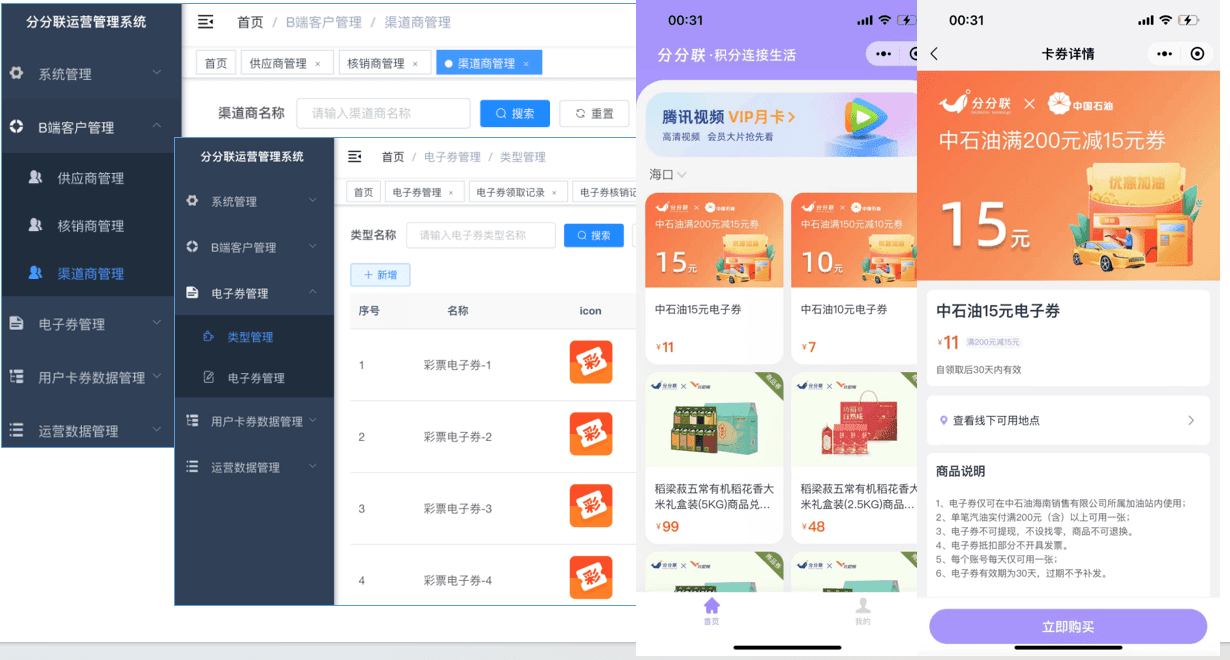Click the 搜索 button beside 类型名称
Viewport: 1230px width, 660px height.
pyautogui.click(x=594, y=236)
